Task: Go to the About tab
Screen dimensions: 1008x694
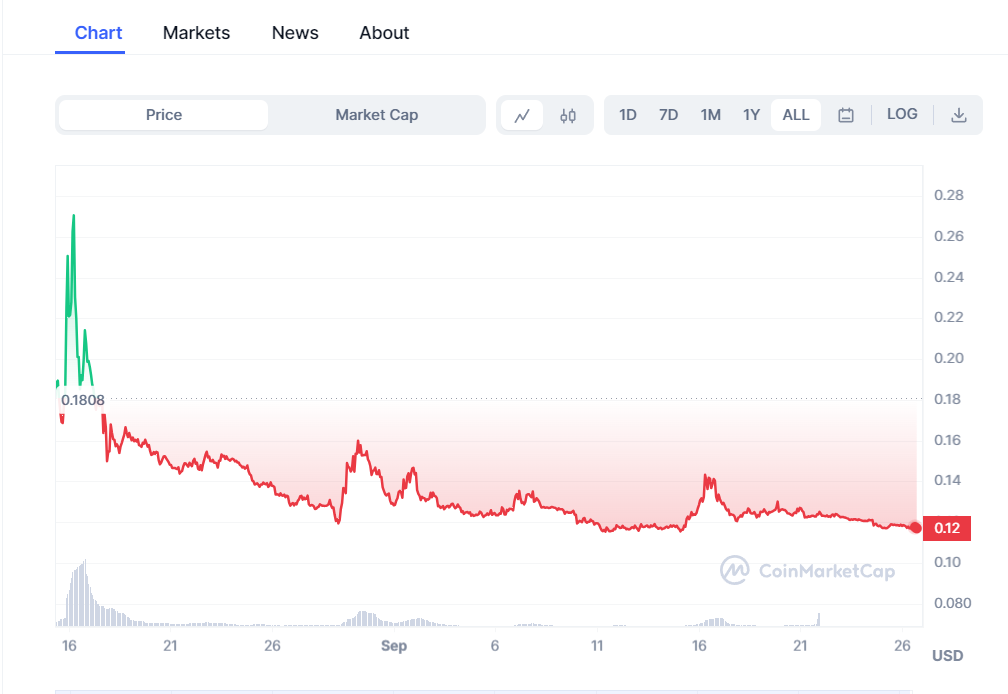Action: click(x=384, y=33)
